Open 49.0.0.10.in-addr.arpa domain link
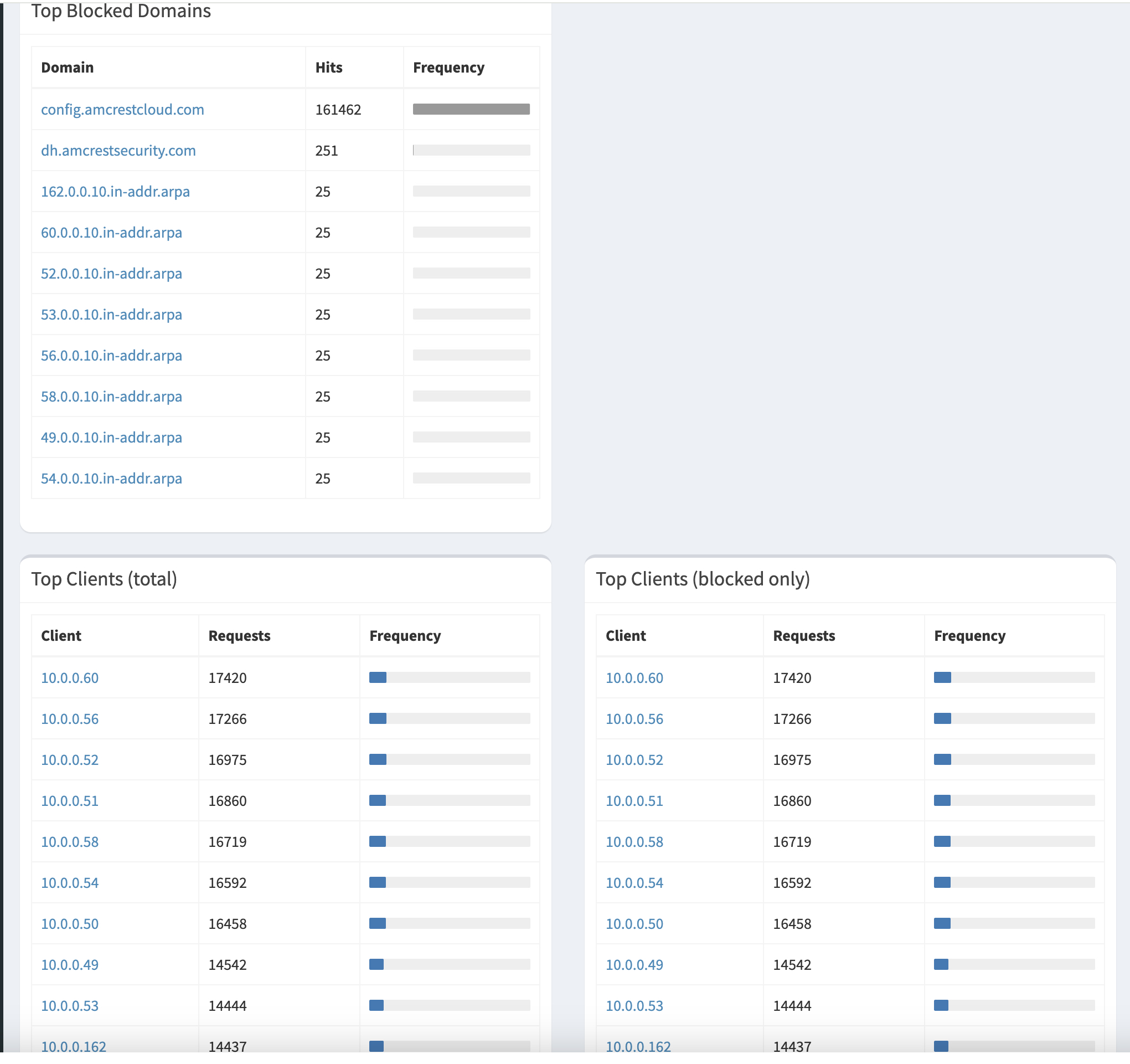This screenshot has width=1130, height=1064. [x=111, y=437]
